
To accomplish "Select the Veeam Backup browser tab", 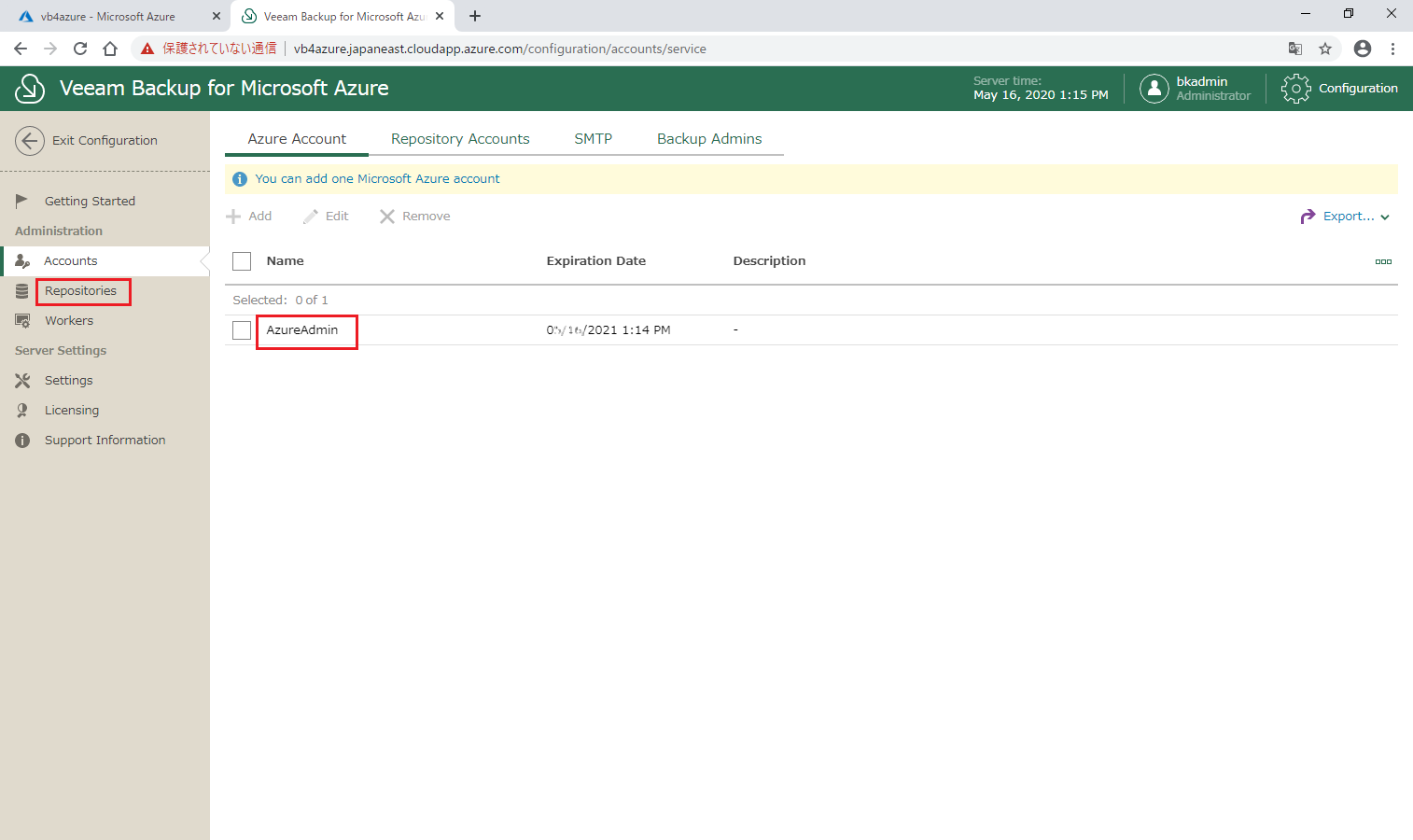I will click(x=344, y=17).
